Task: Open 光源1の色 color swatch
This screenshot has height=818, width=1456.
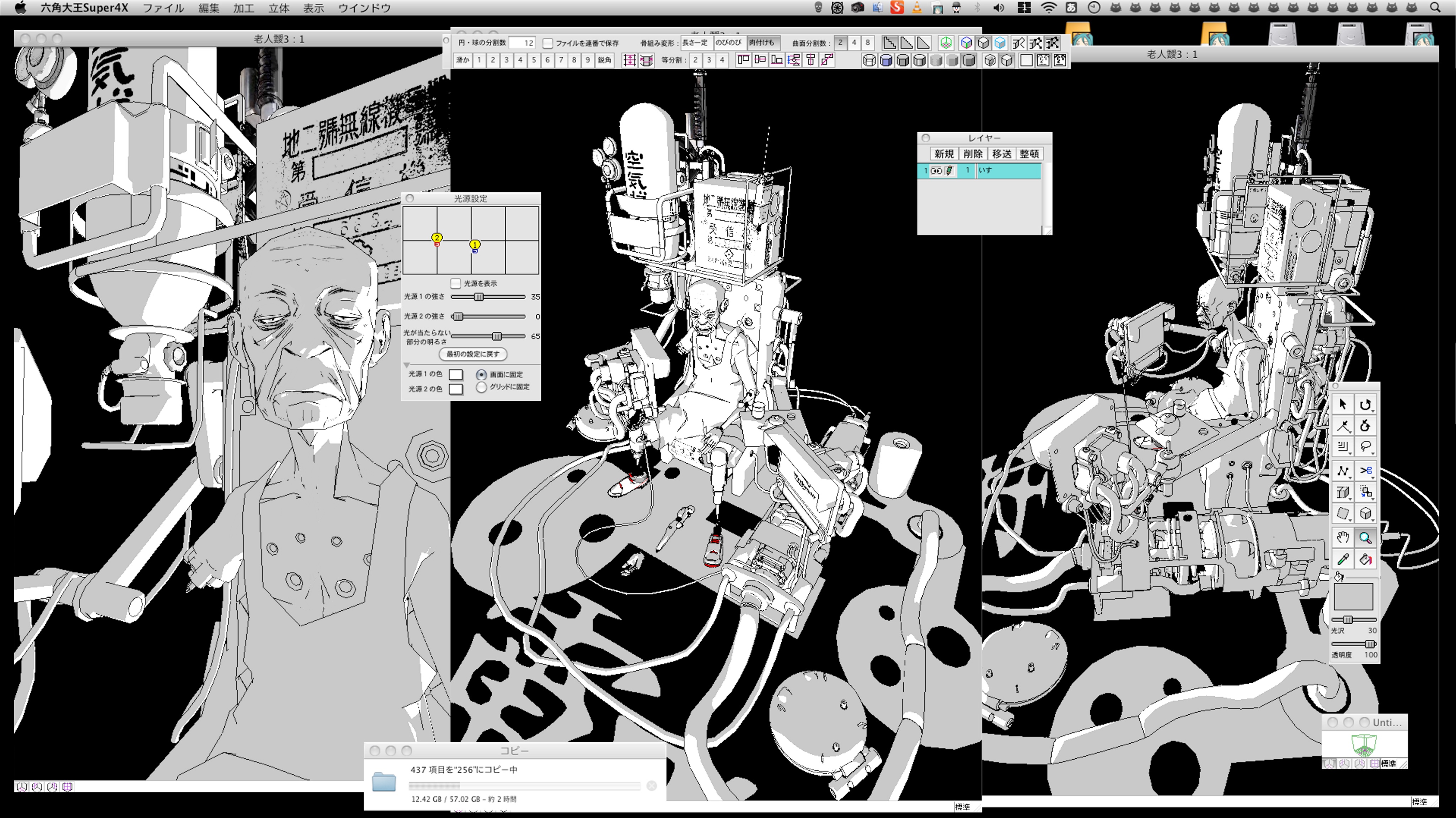Action: coord(456,374)
